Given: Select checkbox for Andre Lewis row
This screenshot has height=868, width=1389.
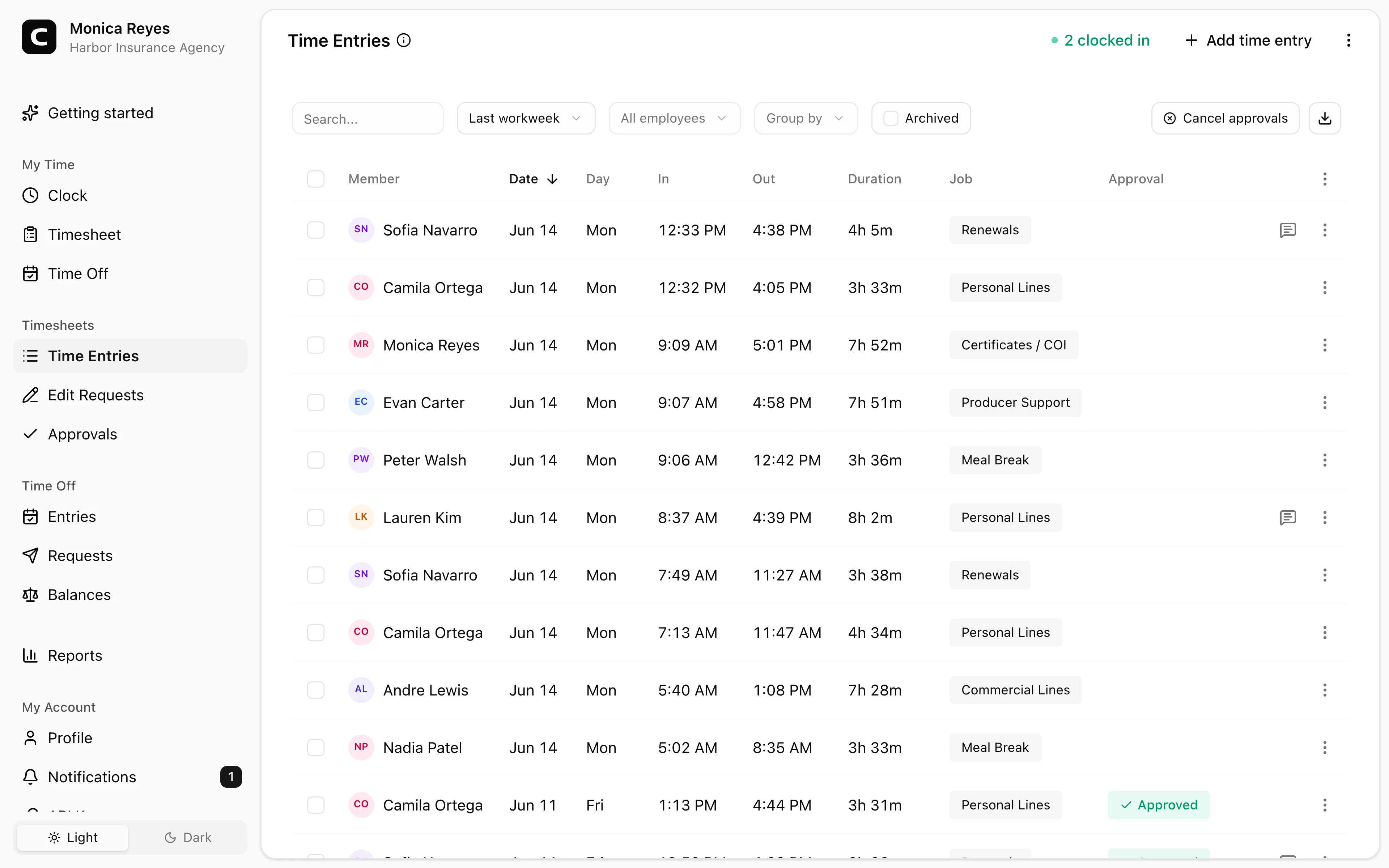Looking at the screenshot, I should (316, 690).
